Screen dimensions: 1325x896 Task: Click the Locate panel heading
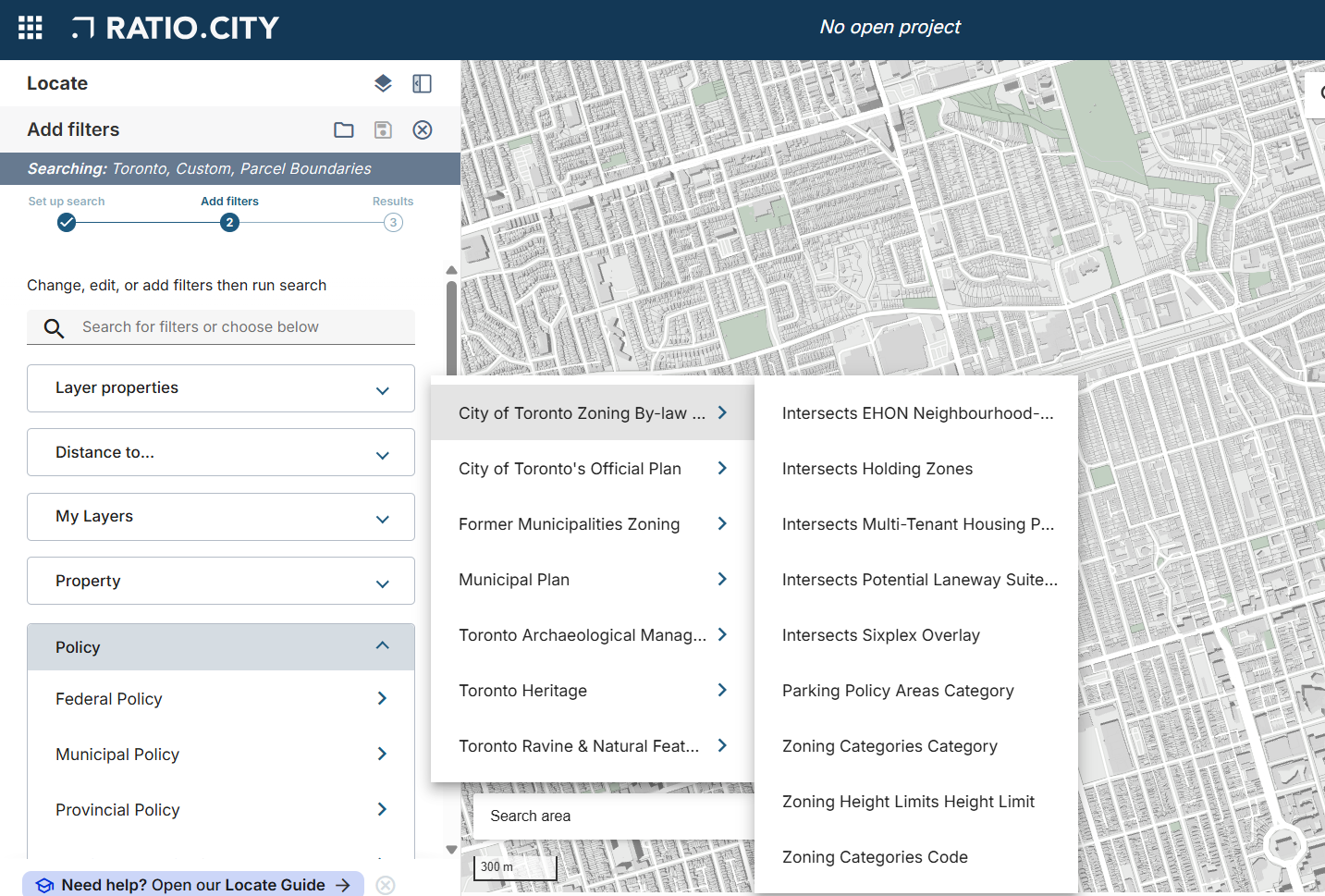(57, 83)
